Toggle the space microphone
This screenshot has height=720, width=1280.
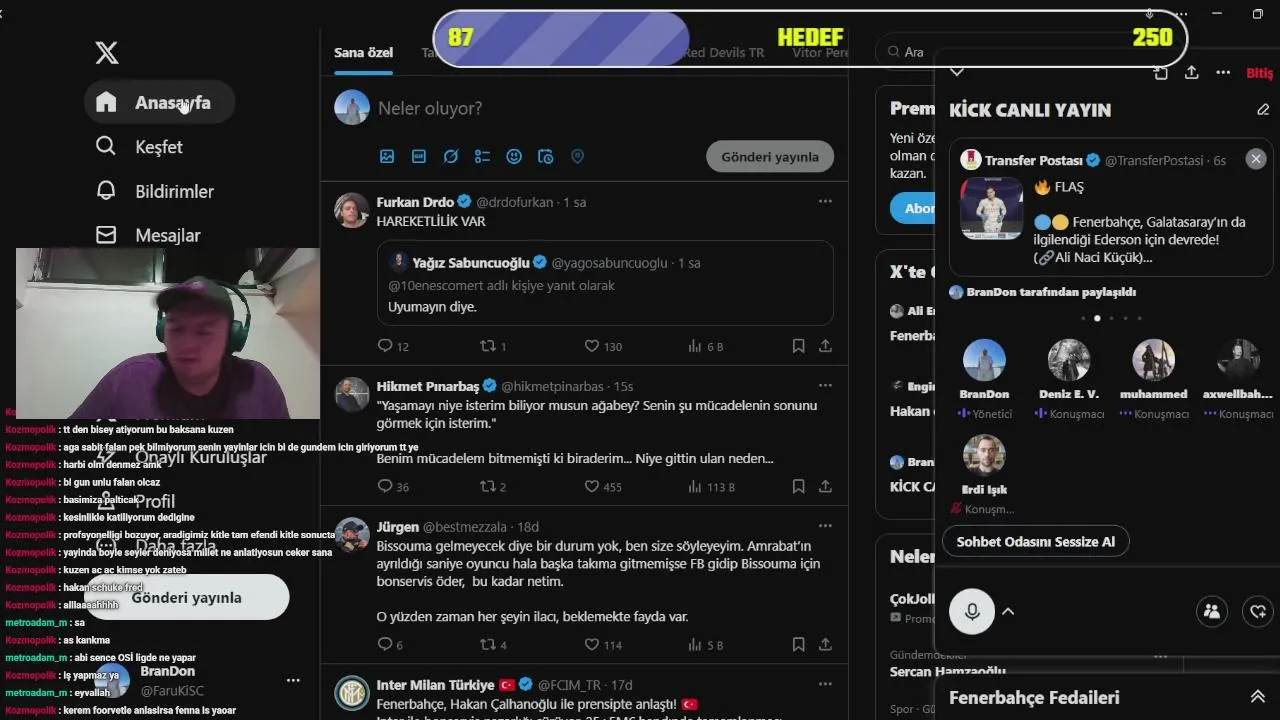click(971, 611)
